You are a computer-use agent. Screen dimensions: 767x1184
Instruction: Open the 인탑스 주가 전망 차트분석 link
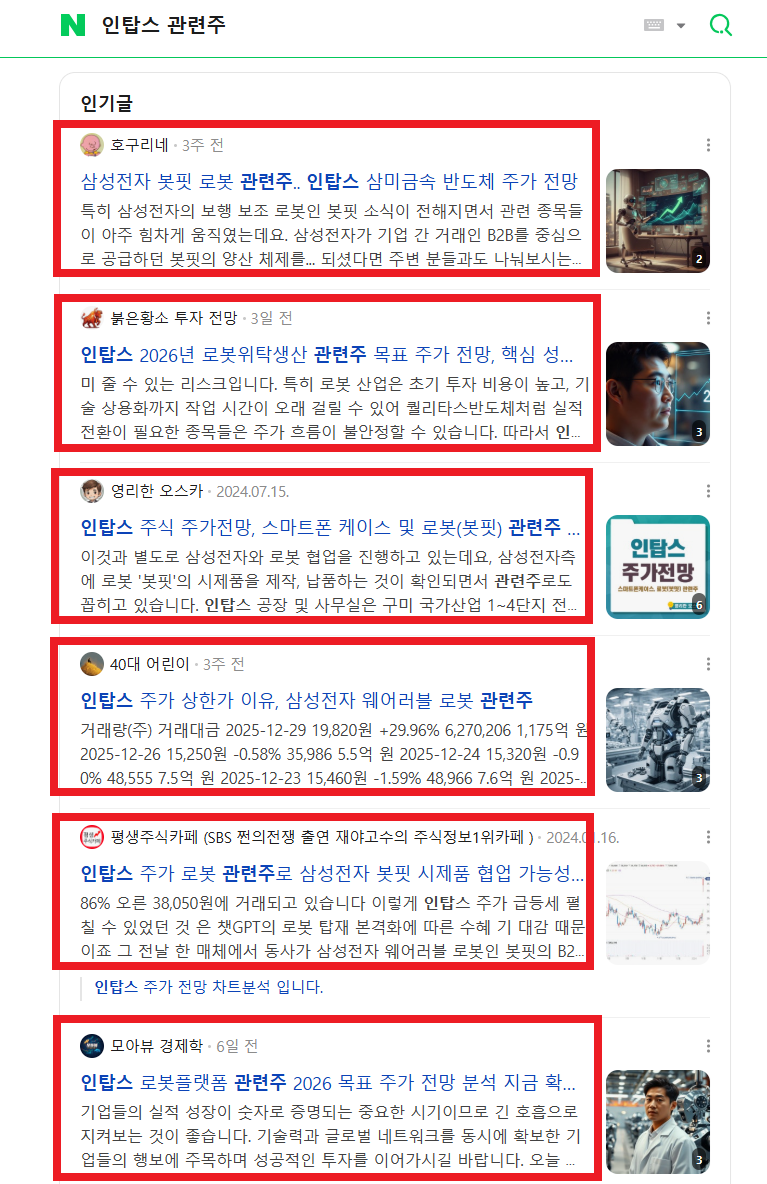click(208, 987)
